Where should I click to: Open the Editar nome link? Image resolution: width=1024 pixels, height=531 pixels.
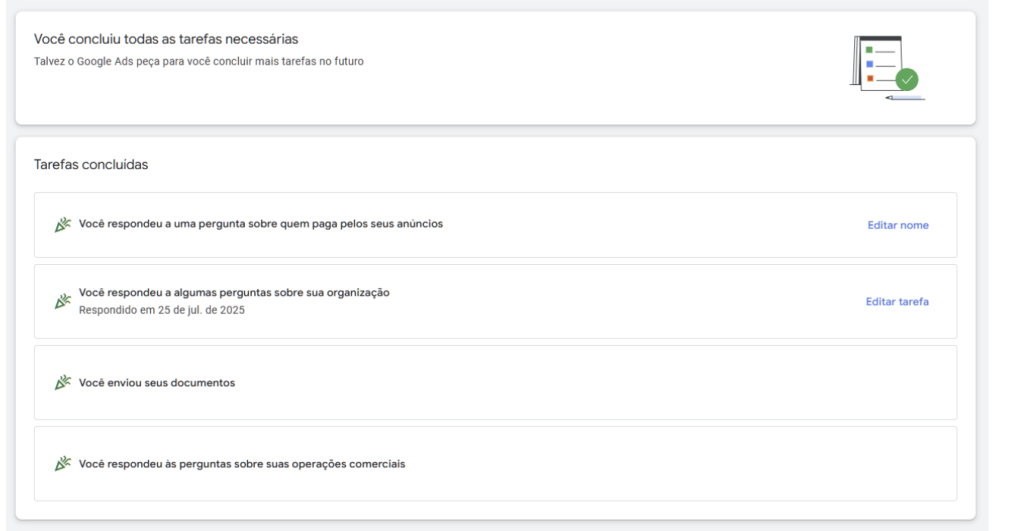pyautogui.click(x=897, y=225)
